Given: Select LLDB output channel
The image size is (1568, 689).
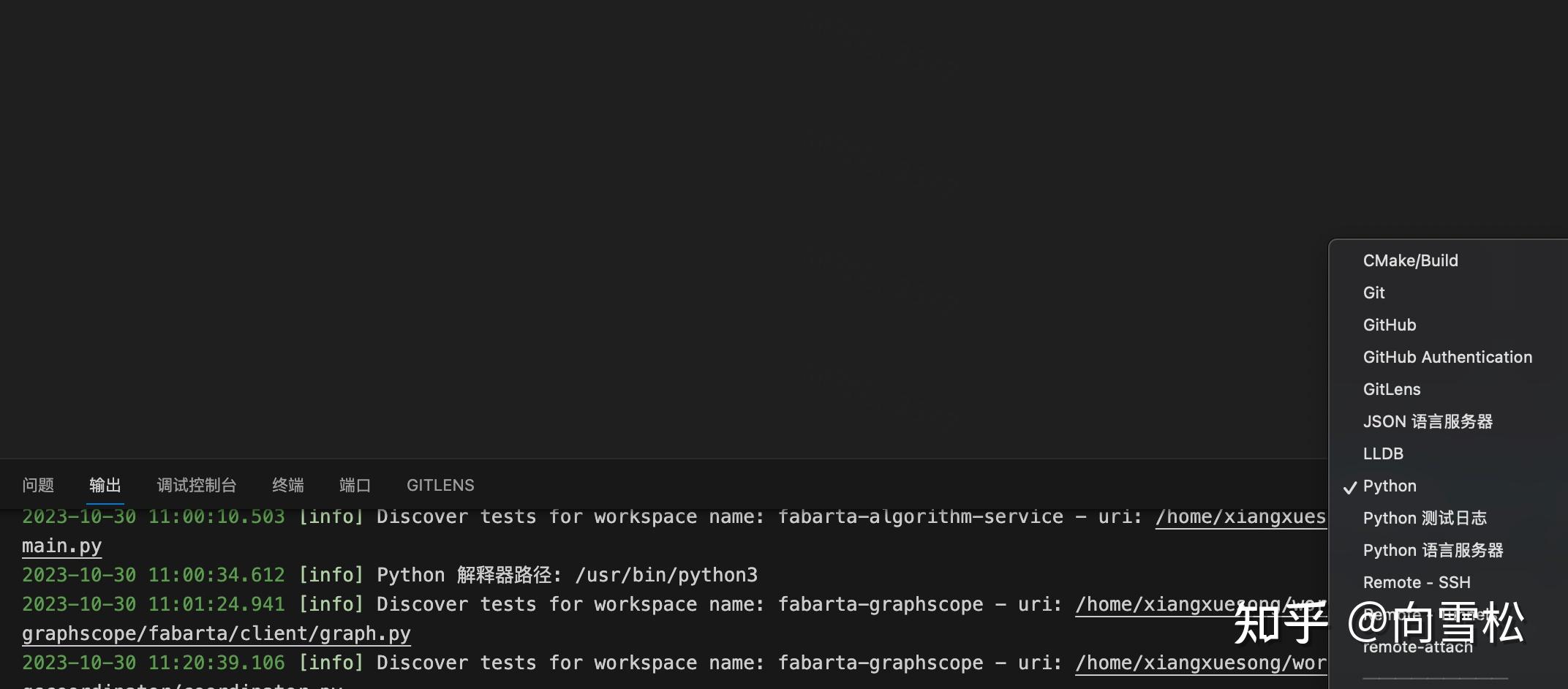Looking at the screenshot, I should [x=1383, y=453].
